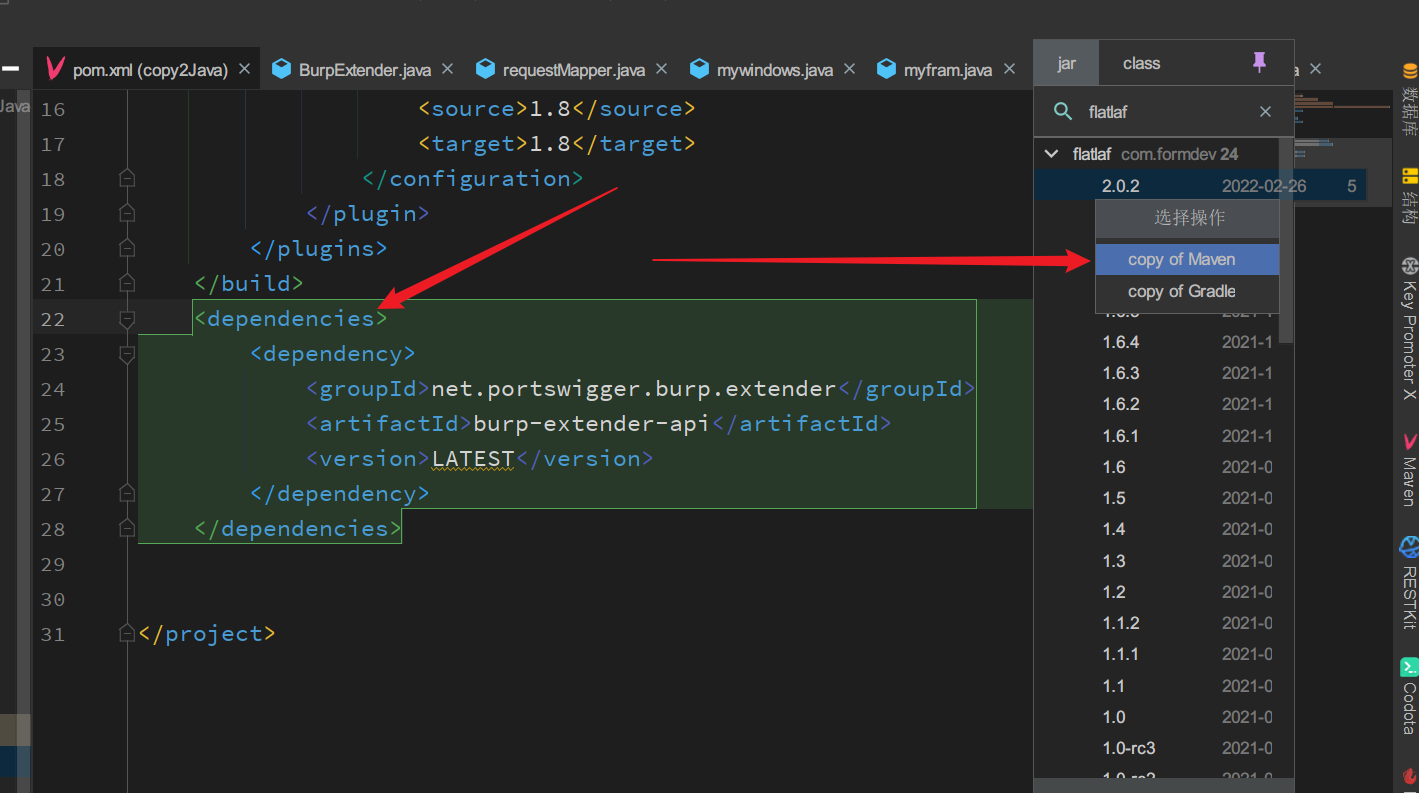Click the flatlaf search input field

pyautogui.click(x=1164, y=112)
